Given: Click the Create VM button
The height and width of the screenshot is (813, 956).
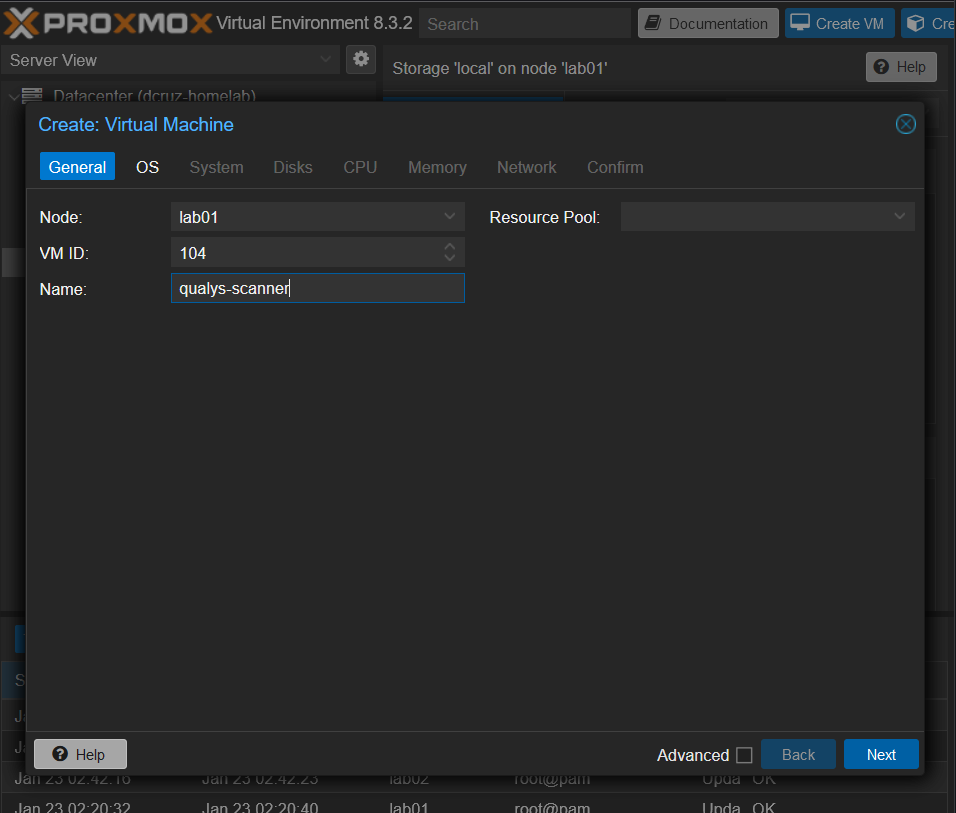Looking at the screenshot, I should coord(839,23).
